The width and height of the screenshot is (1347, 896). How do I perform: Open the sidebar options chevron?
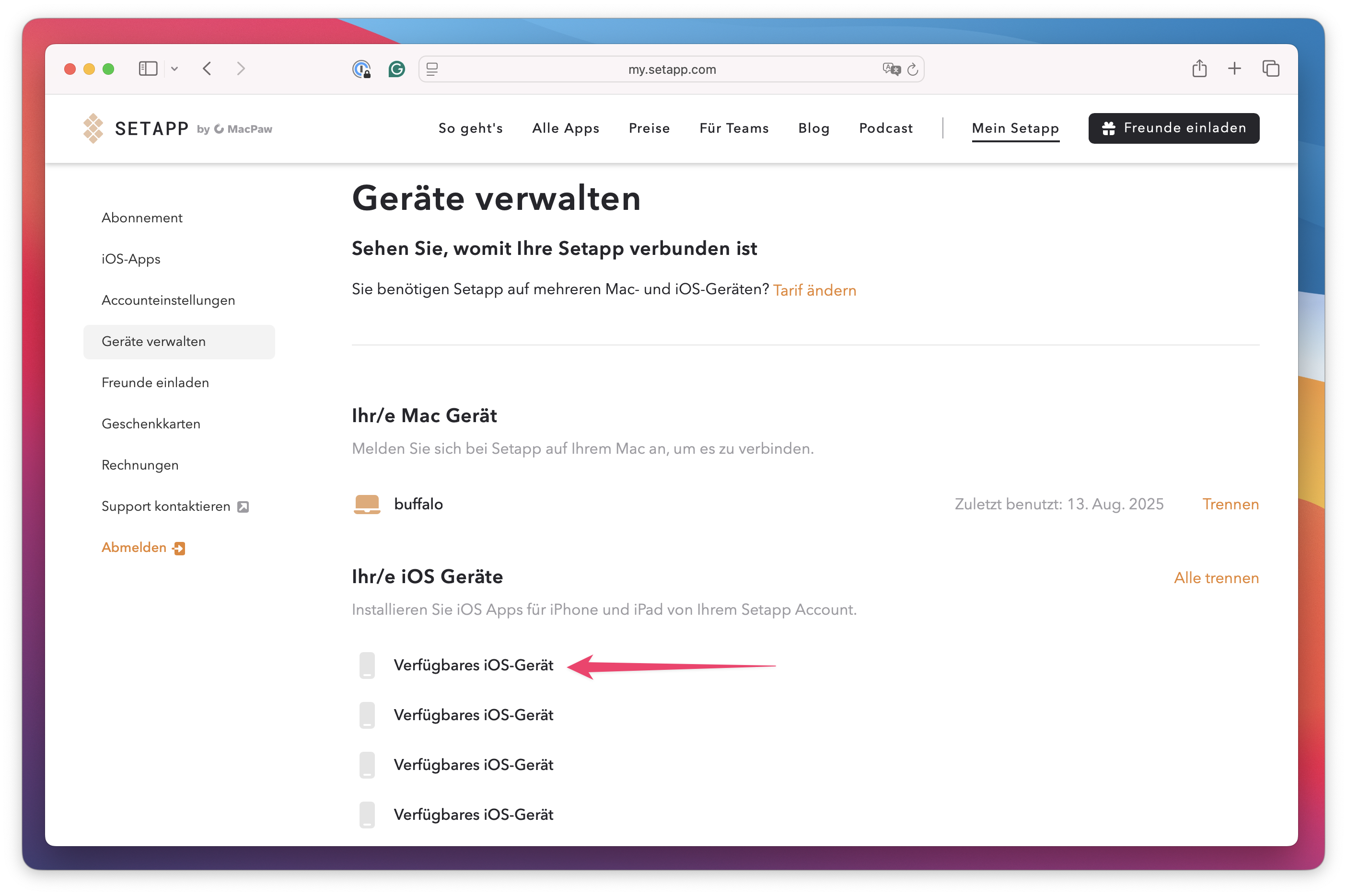pyautogui.click(x=174, y=69)
